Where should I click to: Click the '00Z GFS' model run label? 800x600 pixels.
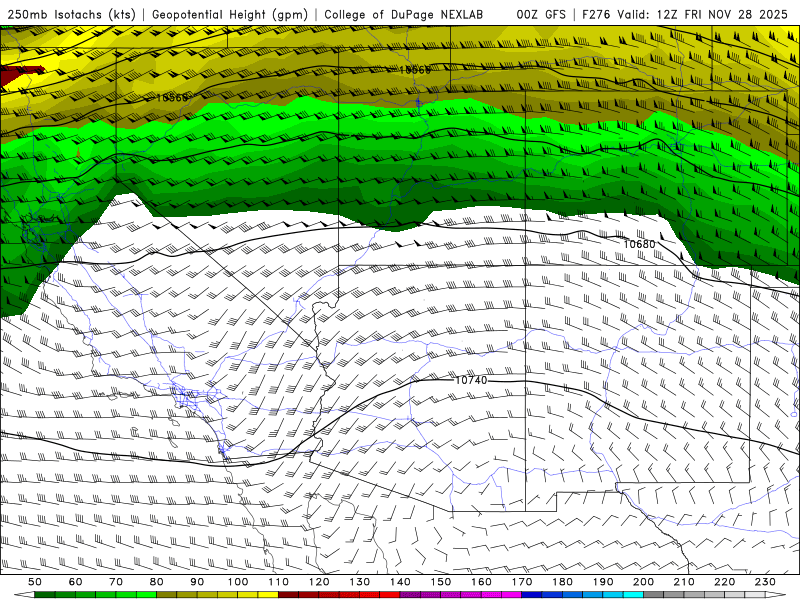(x=541, y=14)
